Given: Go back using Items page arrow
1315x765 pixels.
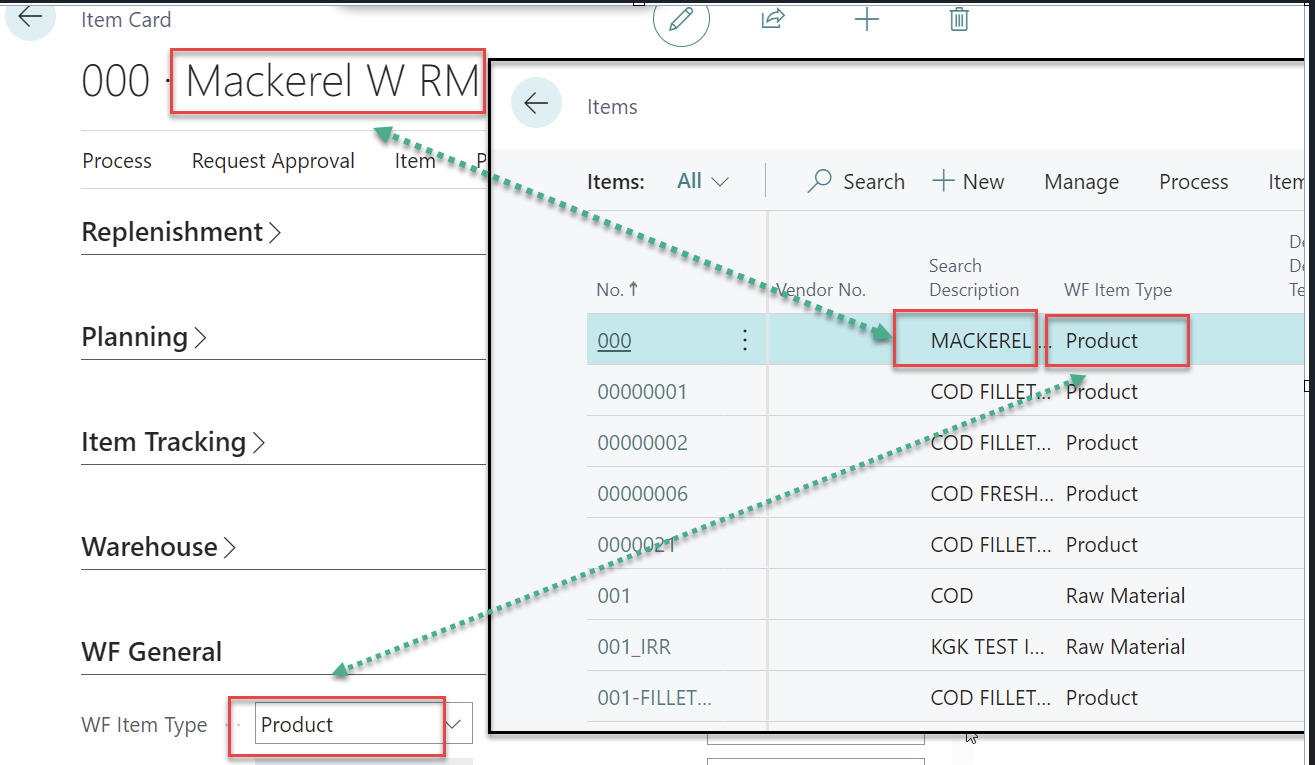Looking at the screenshot, I should pyautogui.click(x=537, y=103).
